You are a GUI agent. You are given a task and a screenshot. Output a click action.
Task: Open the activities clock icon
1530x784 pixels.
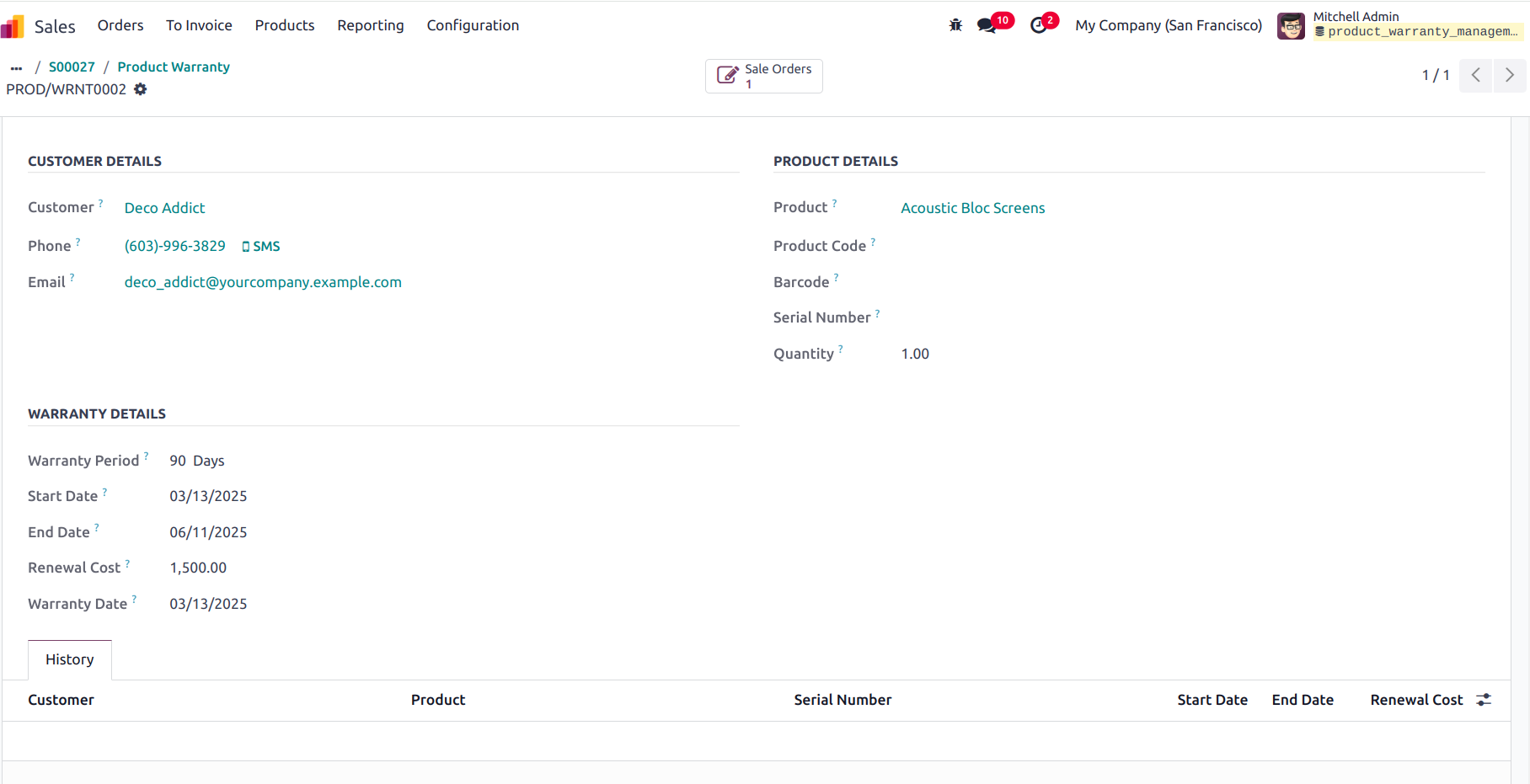(1039, 25)
